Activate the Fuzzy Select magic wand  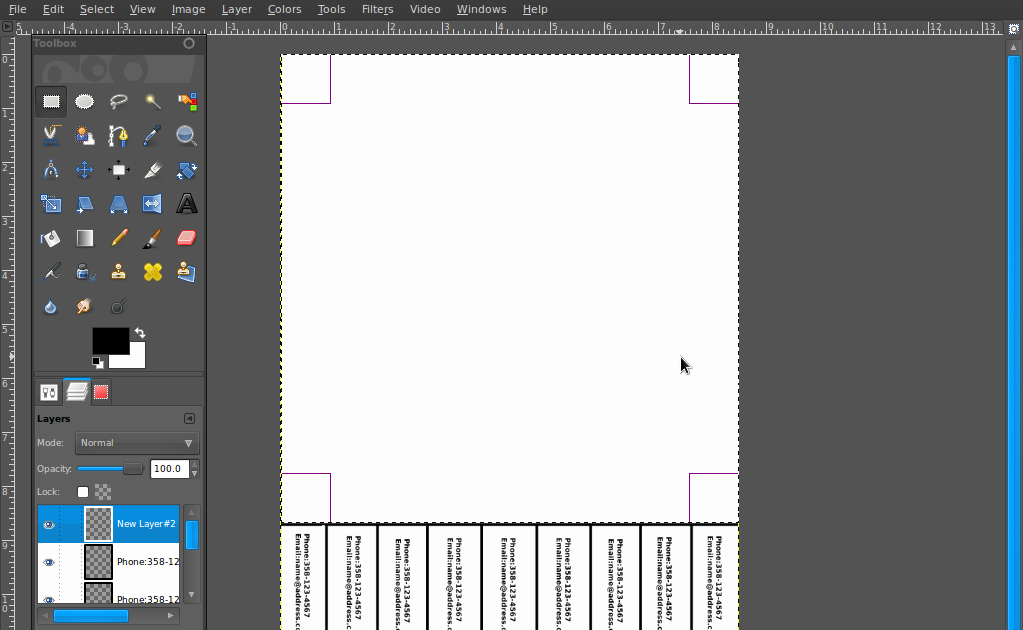point(153,102)
